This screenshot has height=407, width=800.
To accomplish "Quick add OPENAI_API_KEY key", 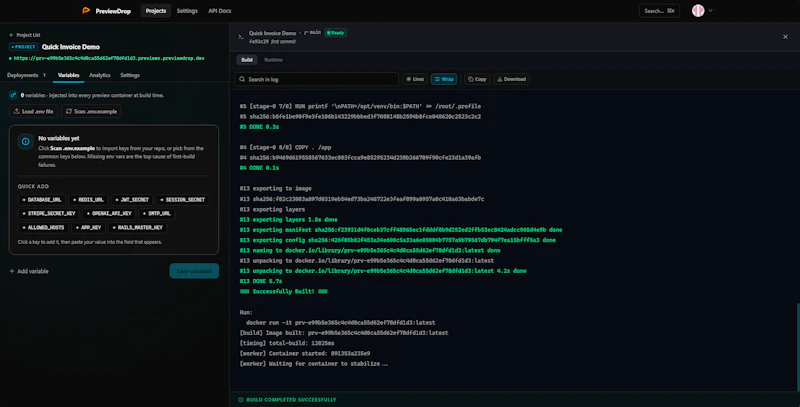I will click(109, 214).
